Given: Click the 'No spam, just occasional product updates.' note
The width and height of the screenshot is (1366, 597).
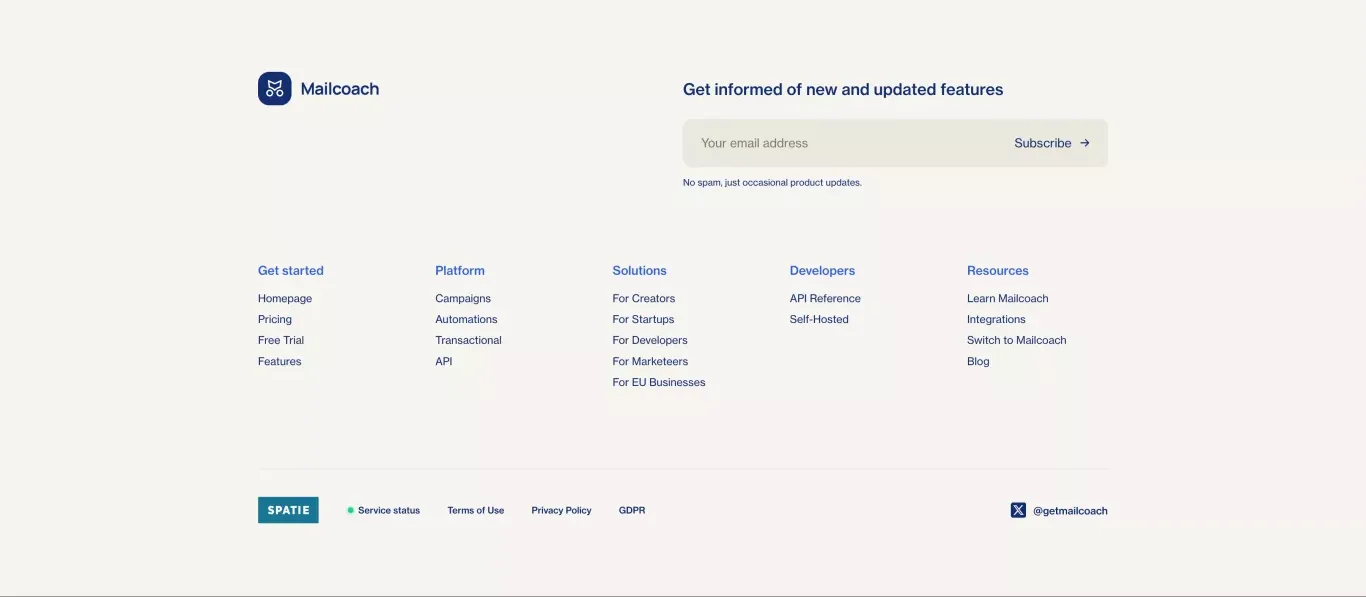Looking at the screenshot, I should (772, 182).
